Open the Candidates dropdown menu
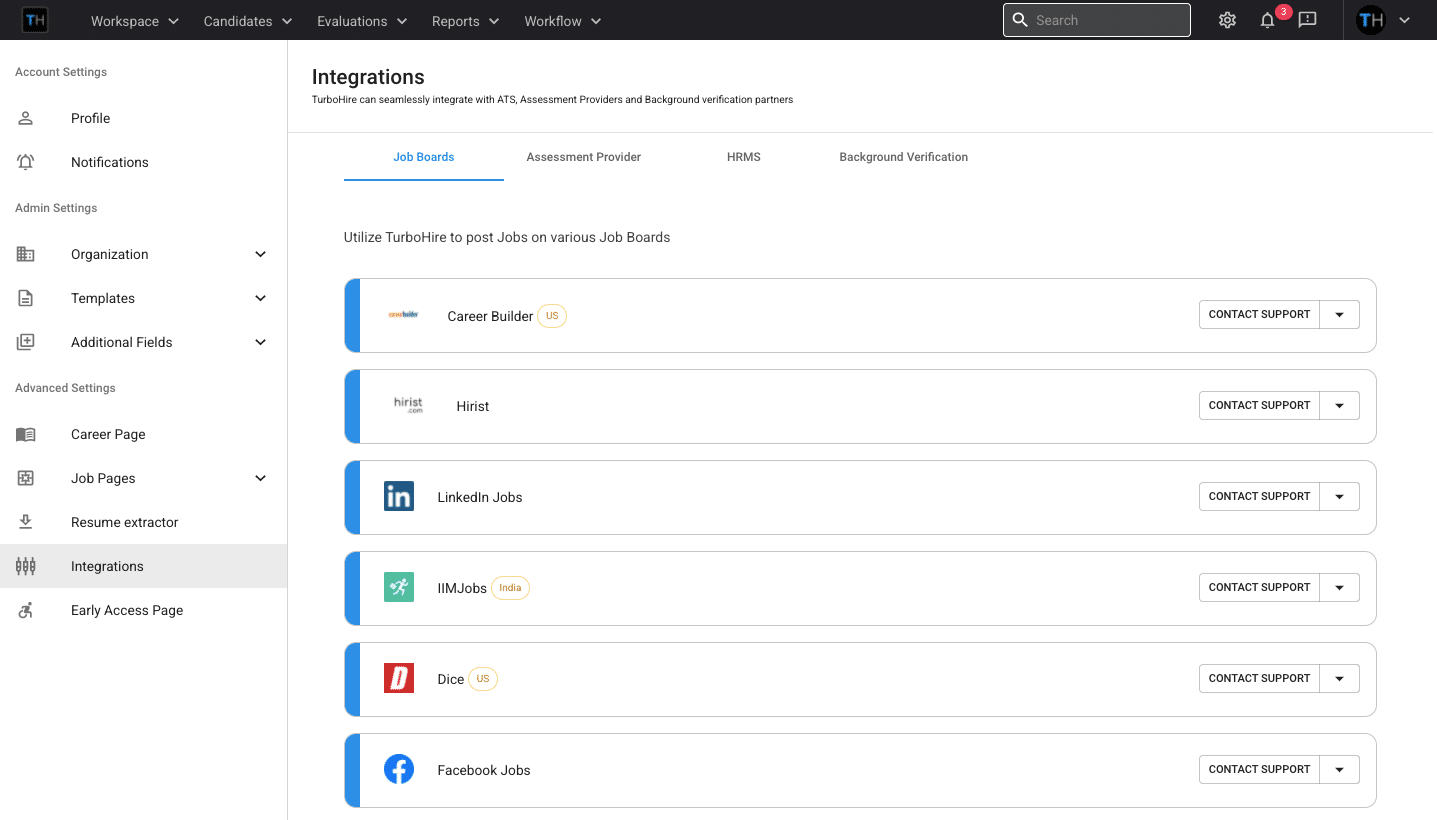 (246, 20)
